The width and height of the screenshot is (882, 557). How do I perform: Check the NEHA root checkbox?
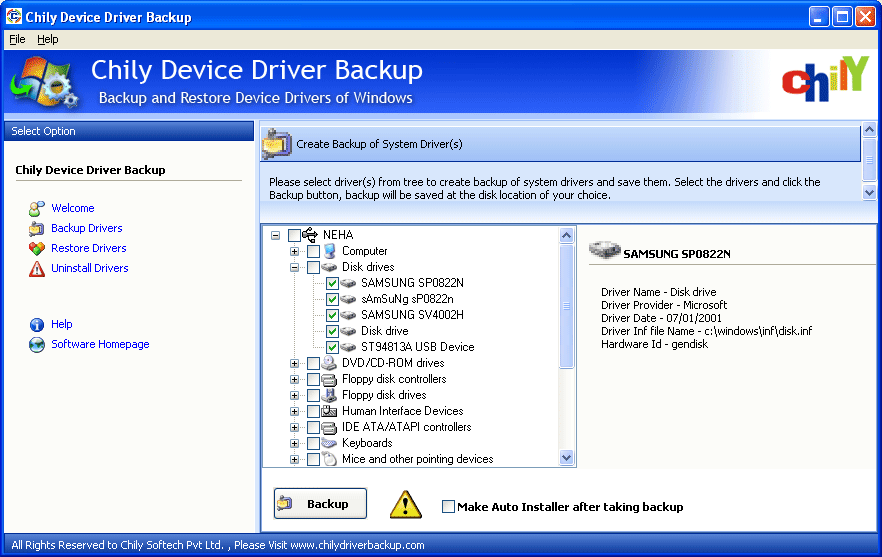[x=294, y=235]
